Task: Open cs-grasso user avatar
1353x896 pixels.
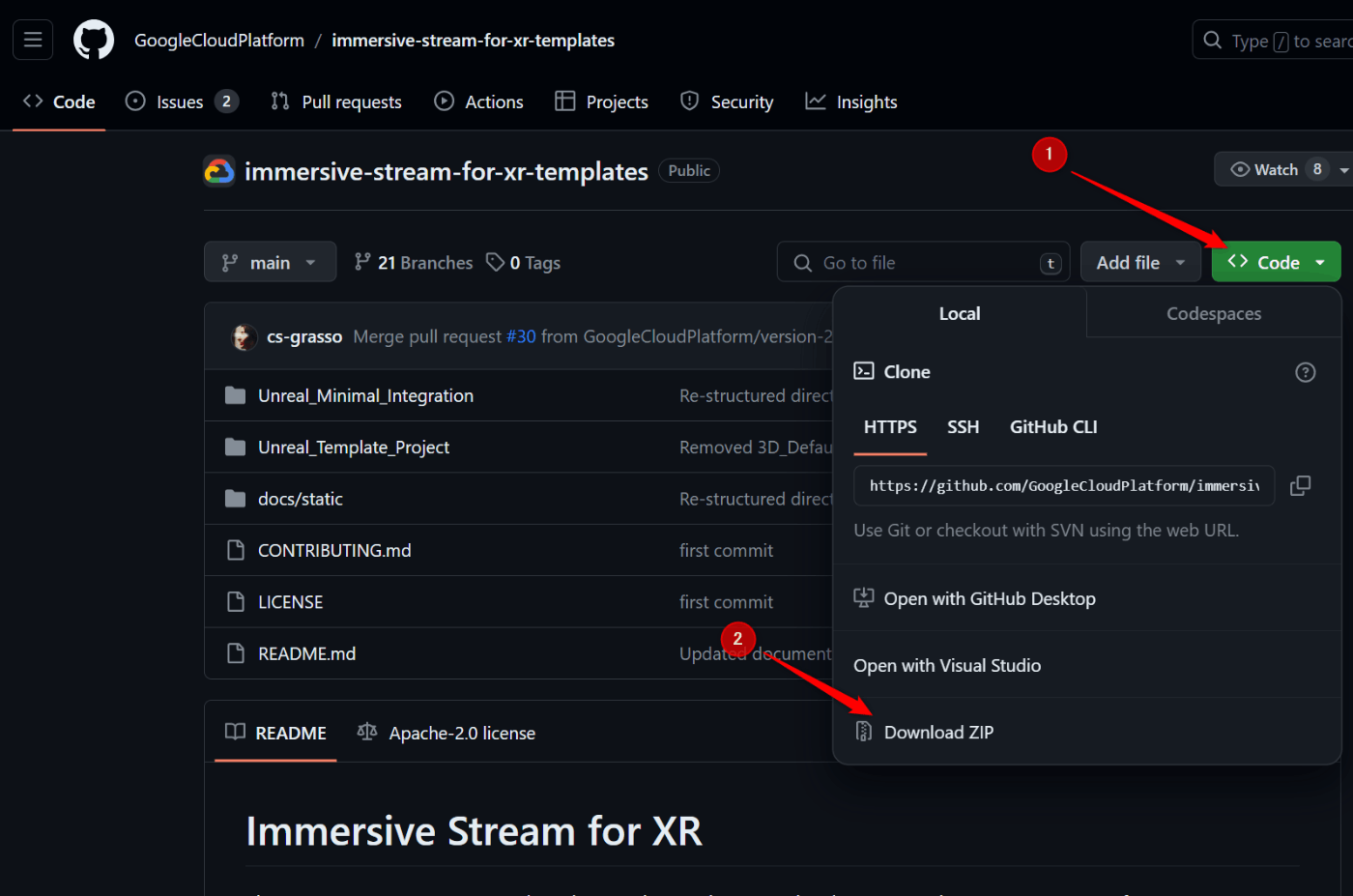Action: (244, 336)
